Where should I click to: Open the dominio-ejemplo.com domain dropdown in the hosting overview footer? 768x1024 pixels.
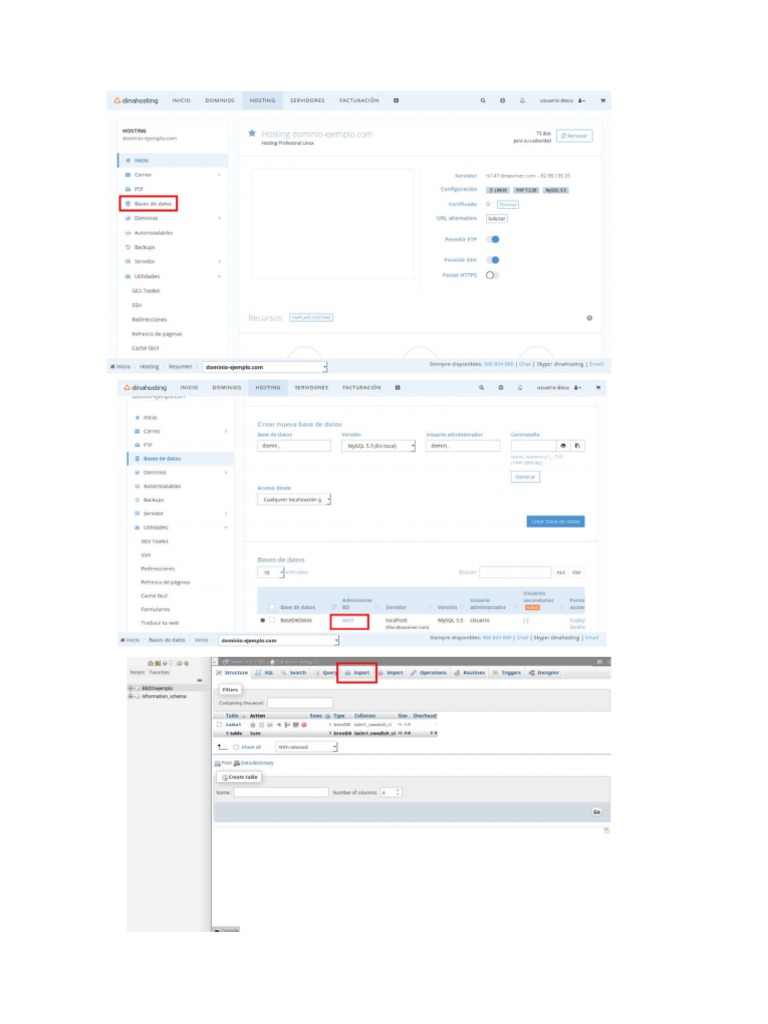(x=264, y=367)
